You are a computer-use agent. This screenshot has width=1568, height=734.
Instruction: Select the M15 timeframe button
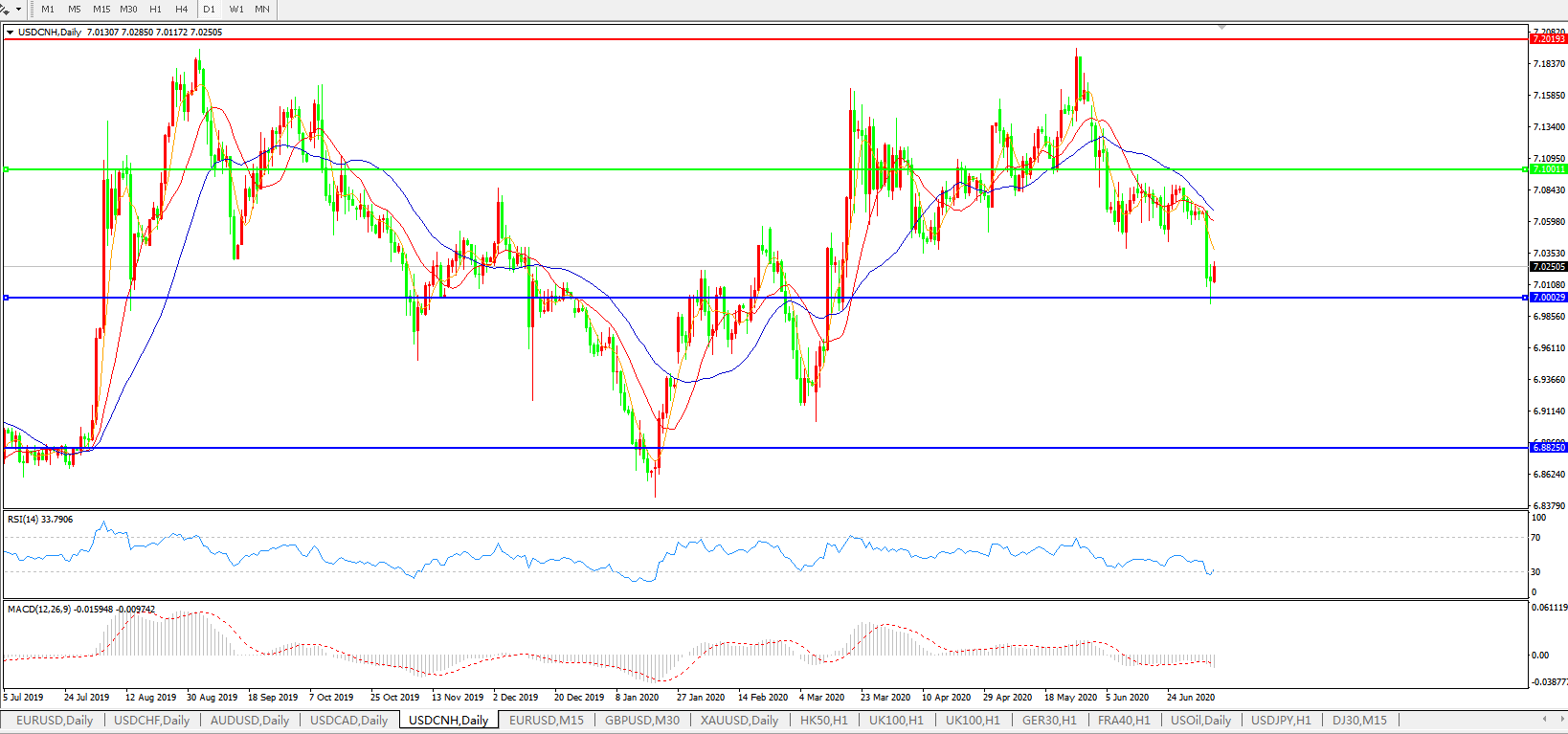101,9
